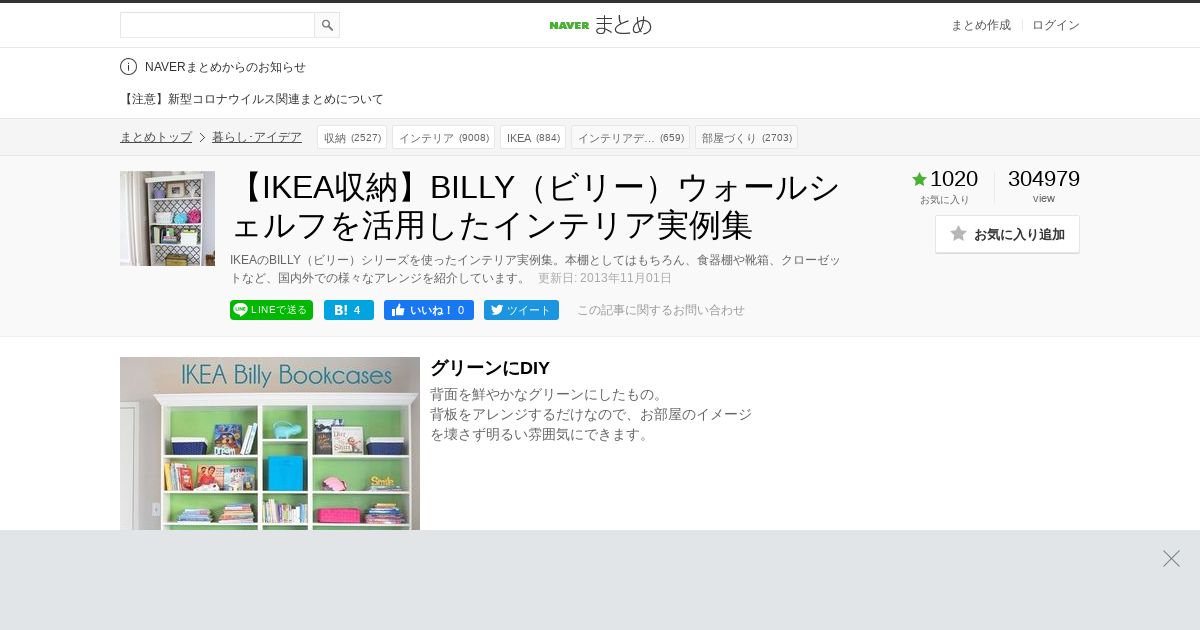Close the bottom banner with the X
The height and width of the screenshot is (630, 1200).
(1171, 559)
